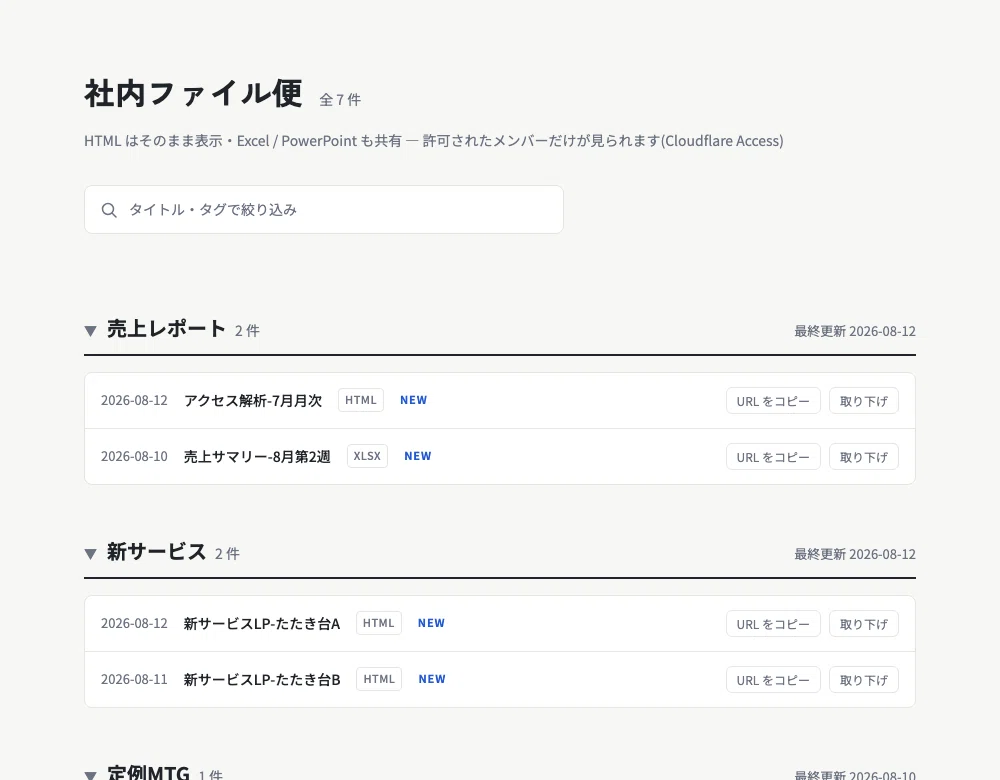The image size is (1000, 780).
Task: Click 最終更新 2026-08-12 in 新サービス header
Action: tap(855, 554)
